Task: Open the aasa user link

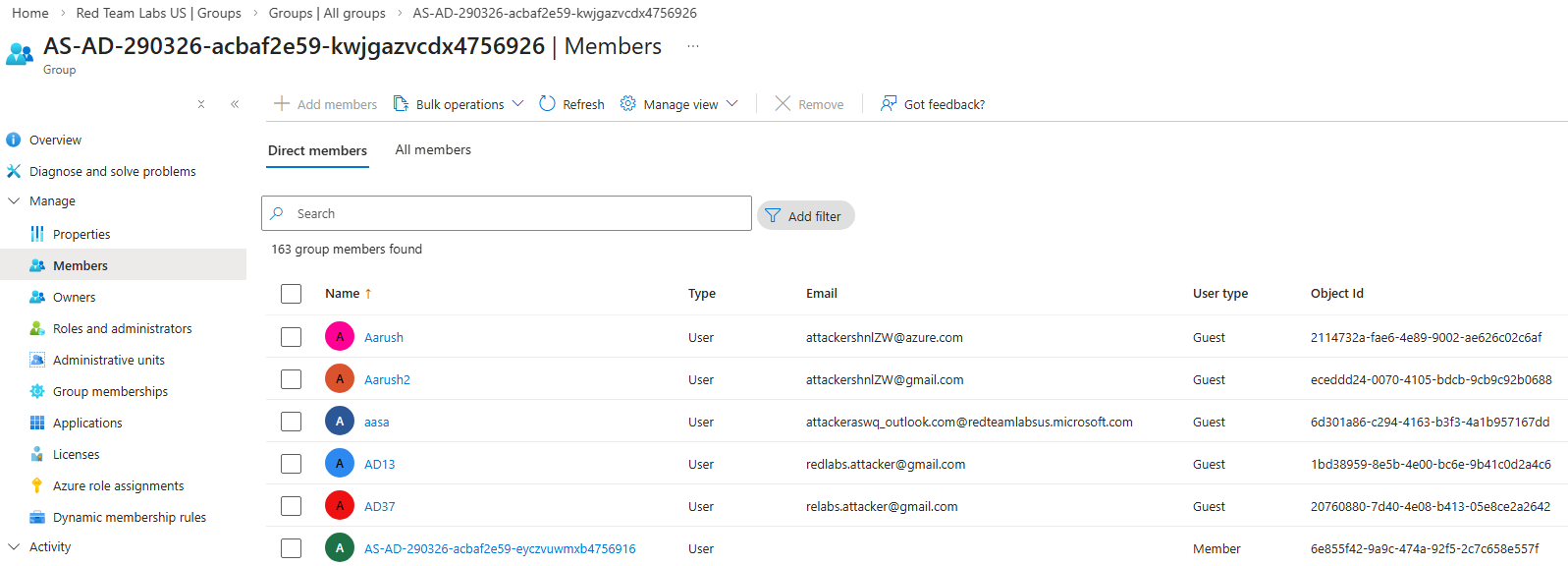Action: pos(376,422)
